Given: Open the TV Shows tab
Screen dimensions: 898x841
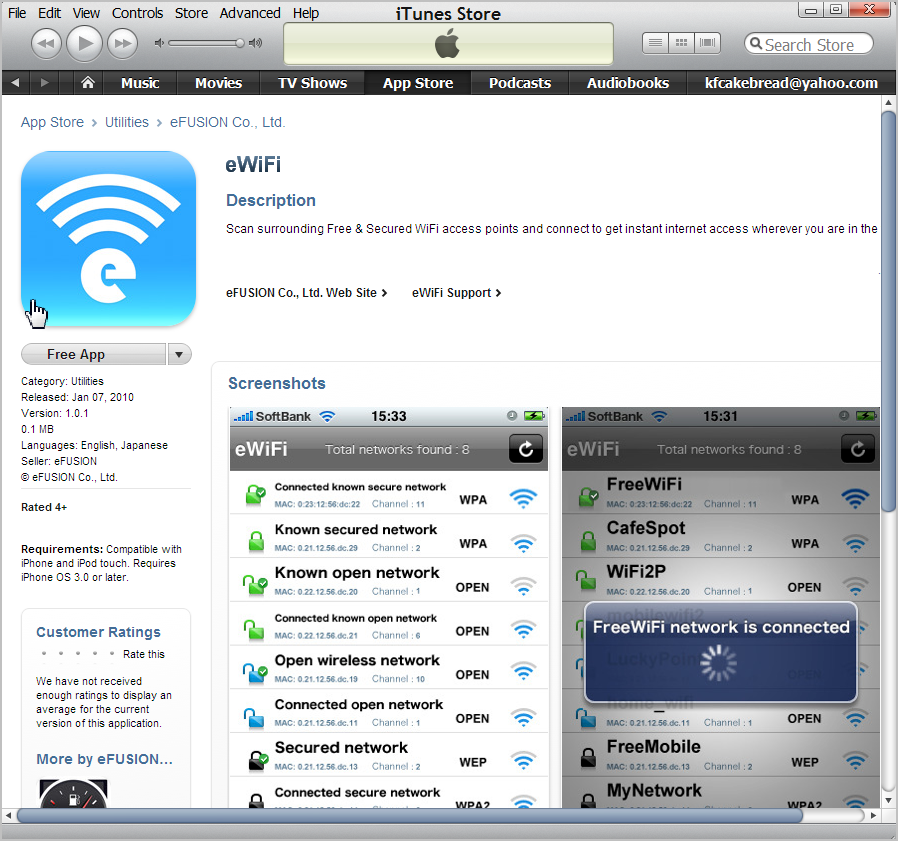Looking at the screenshot, I should tap(312, 83).
